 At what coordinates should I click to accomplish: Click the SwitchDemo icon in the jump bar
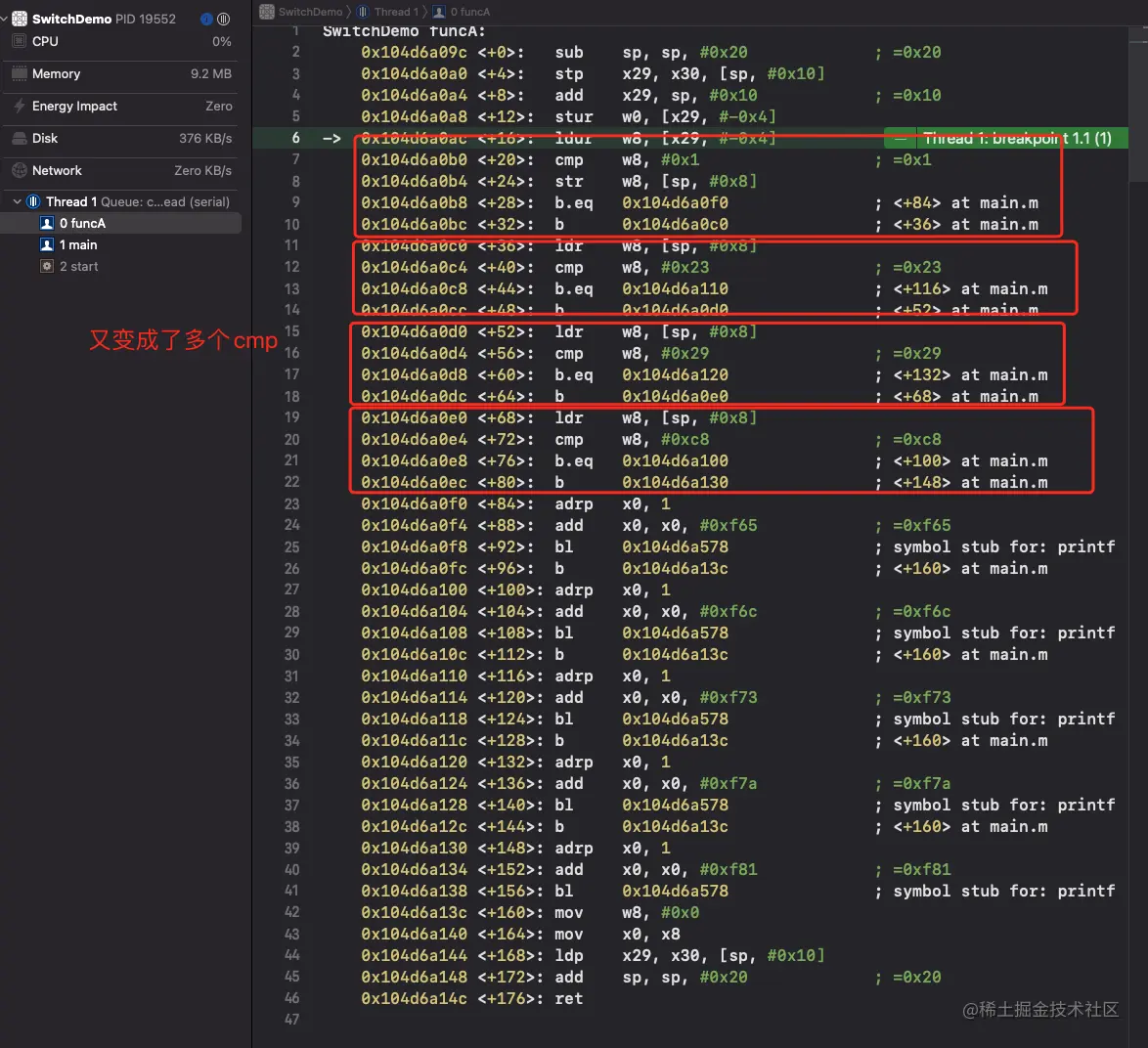coord(267,12)
